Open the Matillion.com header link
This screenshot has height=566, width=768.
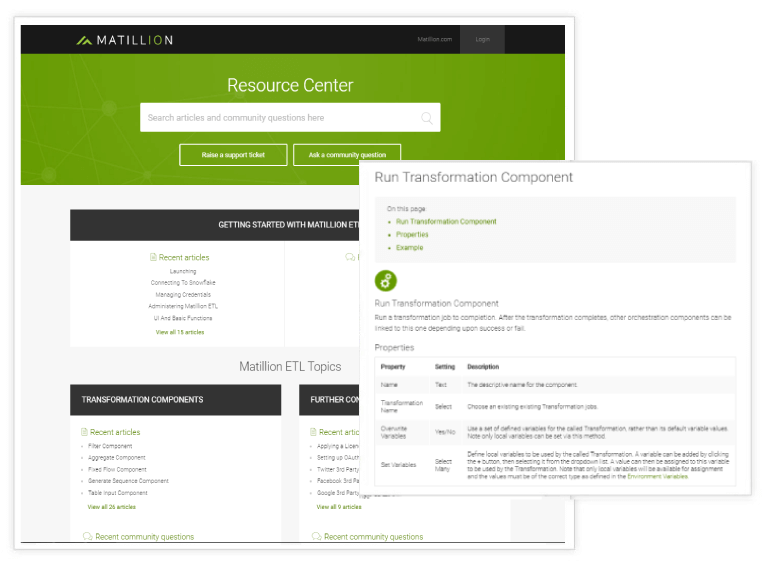434,39
